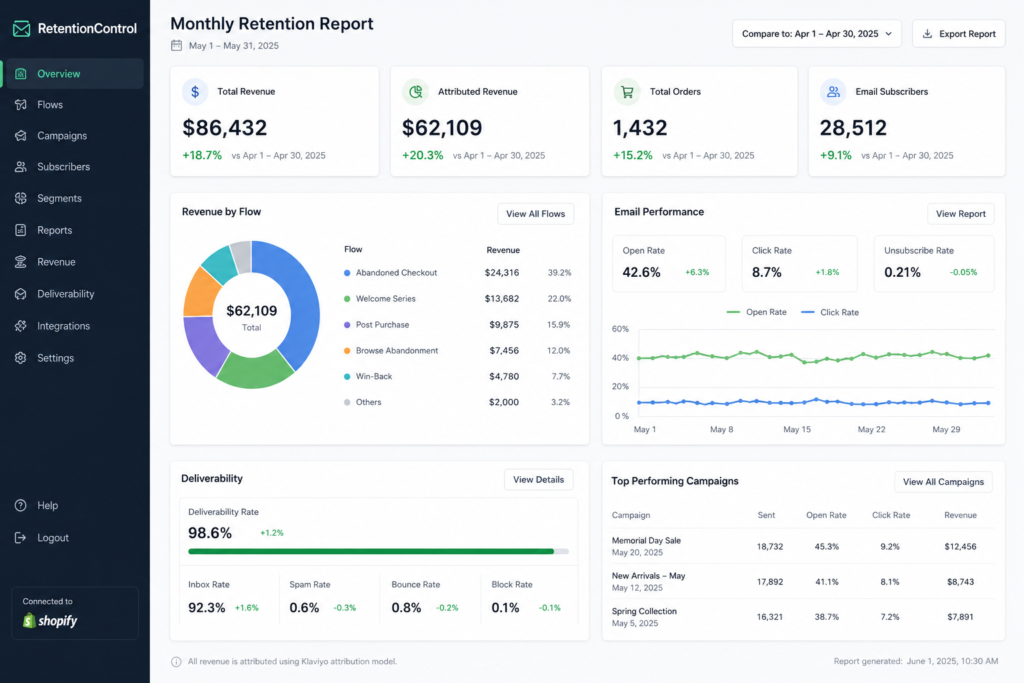
Task: Click the Logout arrow icon
Action: coord(21,537)
